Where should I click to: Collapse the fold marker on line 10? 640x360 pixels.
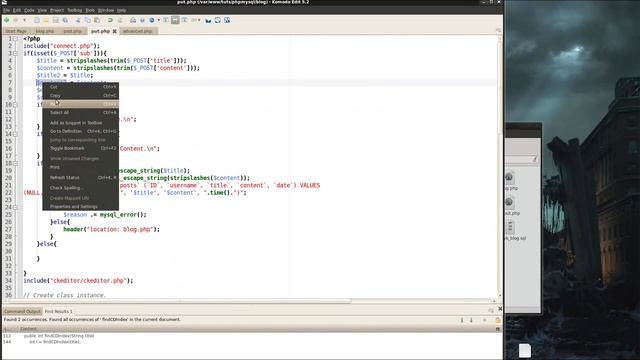[x=15, y=104]
